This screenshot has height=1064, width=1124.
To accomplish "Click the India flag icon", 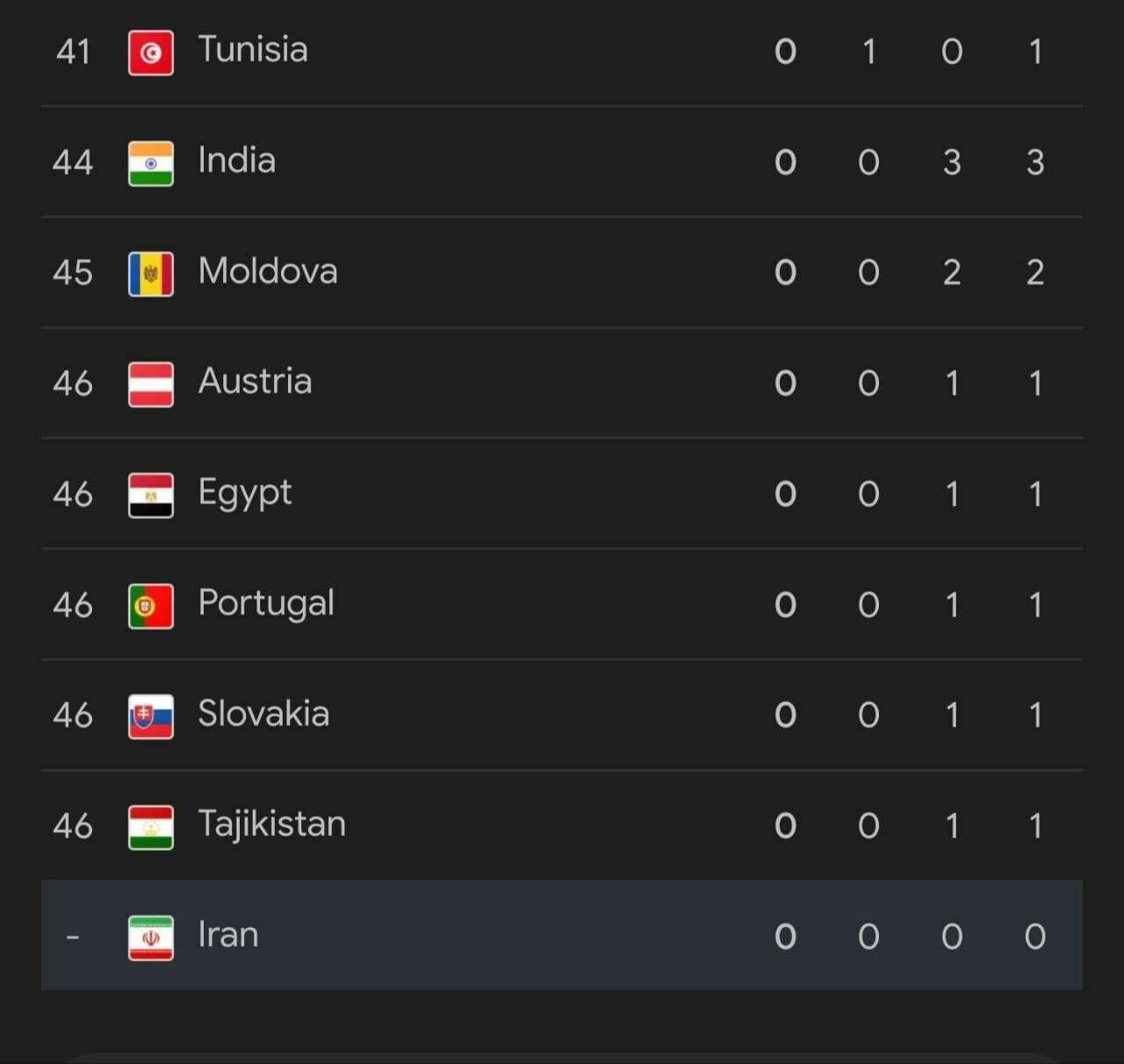I will 151,163.
